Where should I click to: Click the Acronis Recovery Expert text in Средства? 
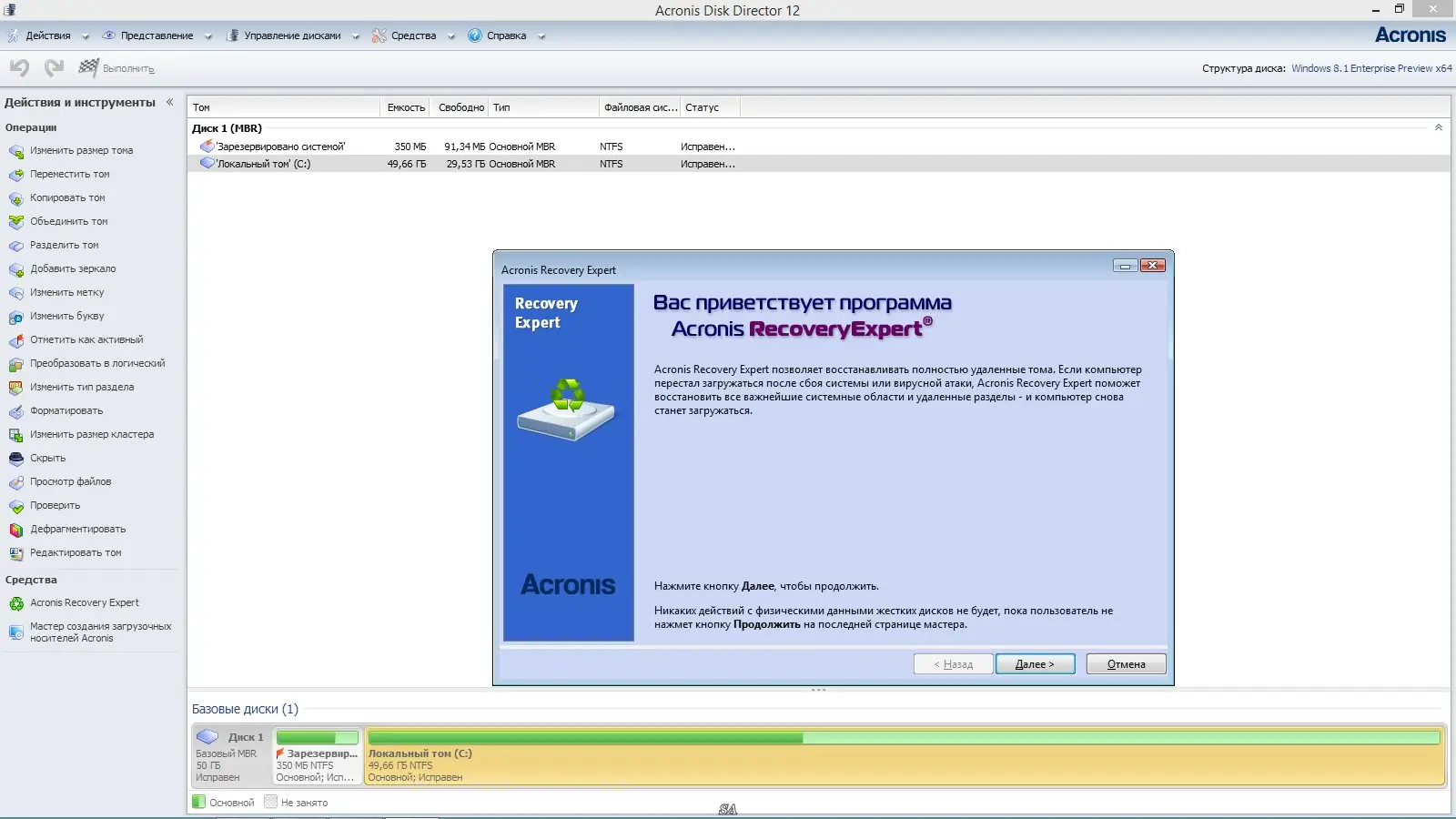[x=85, y=602]
